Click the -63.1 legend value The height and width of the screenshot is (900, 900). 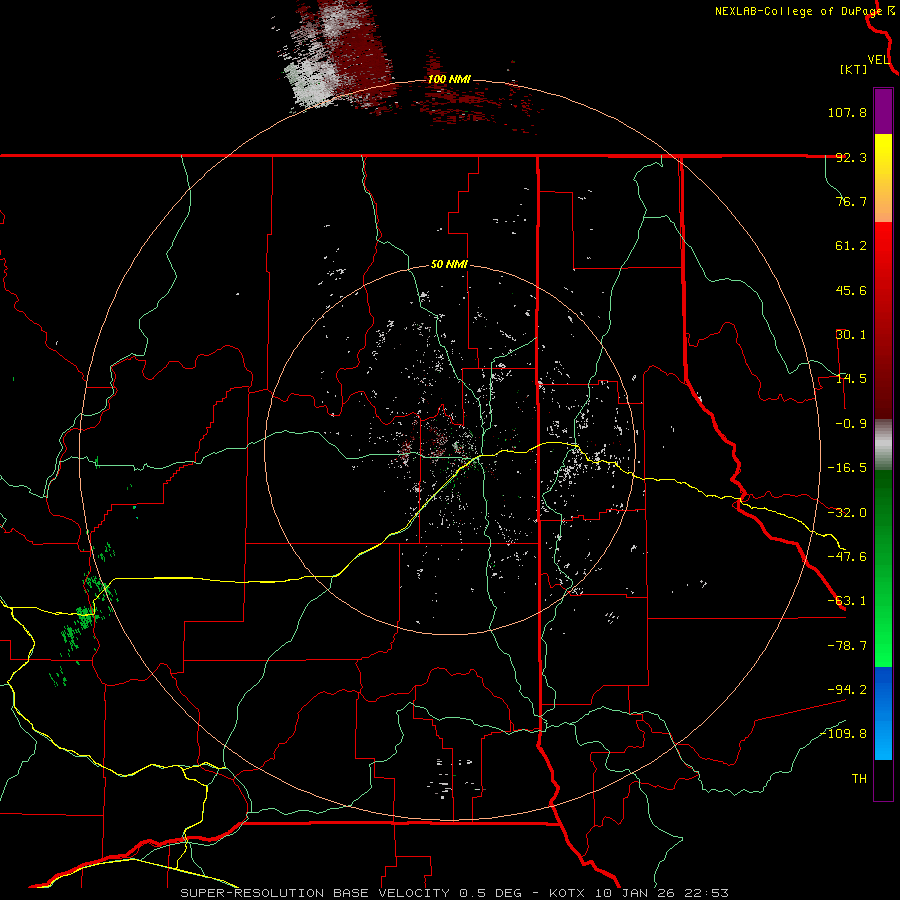click(x=847, y=601)
